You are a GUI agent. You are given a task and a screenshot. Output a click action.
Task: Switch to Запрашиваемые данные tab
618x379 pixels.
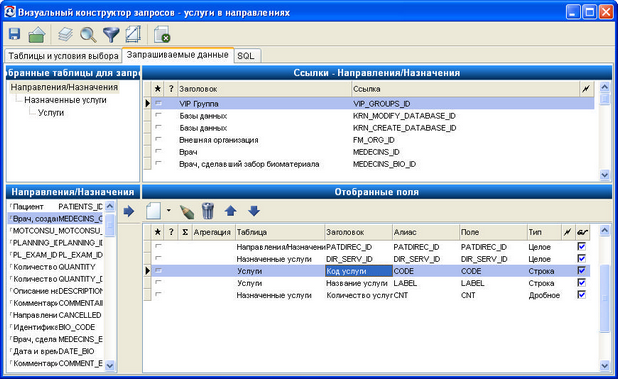[x=178, y=55]
